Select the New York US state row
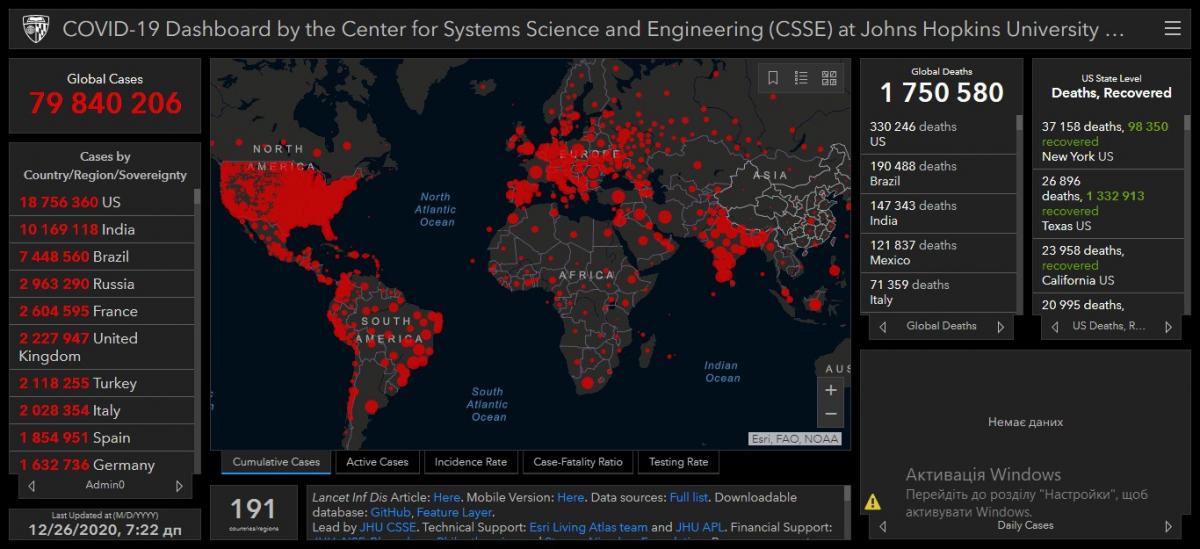 pos(1108,141)
